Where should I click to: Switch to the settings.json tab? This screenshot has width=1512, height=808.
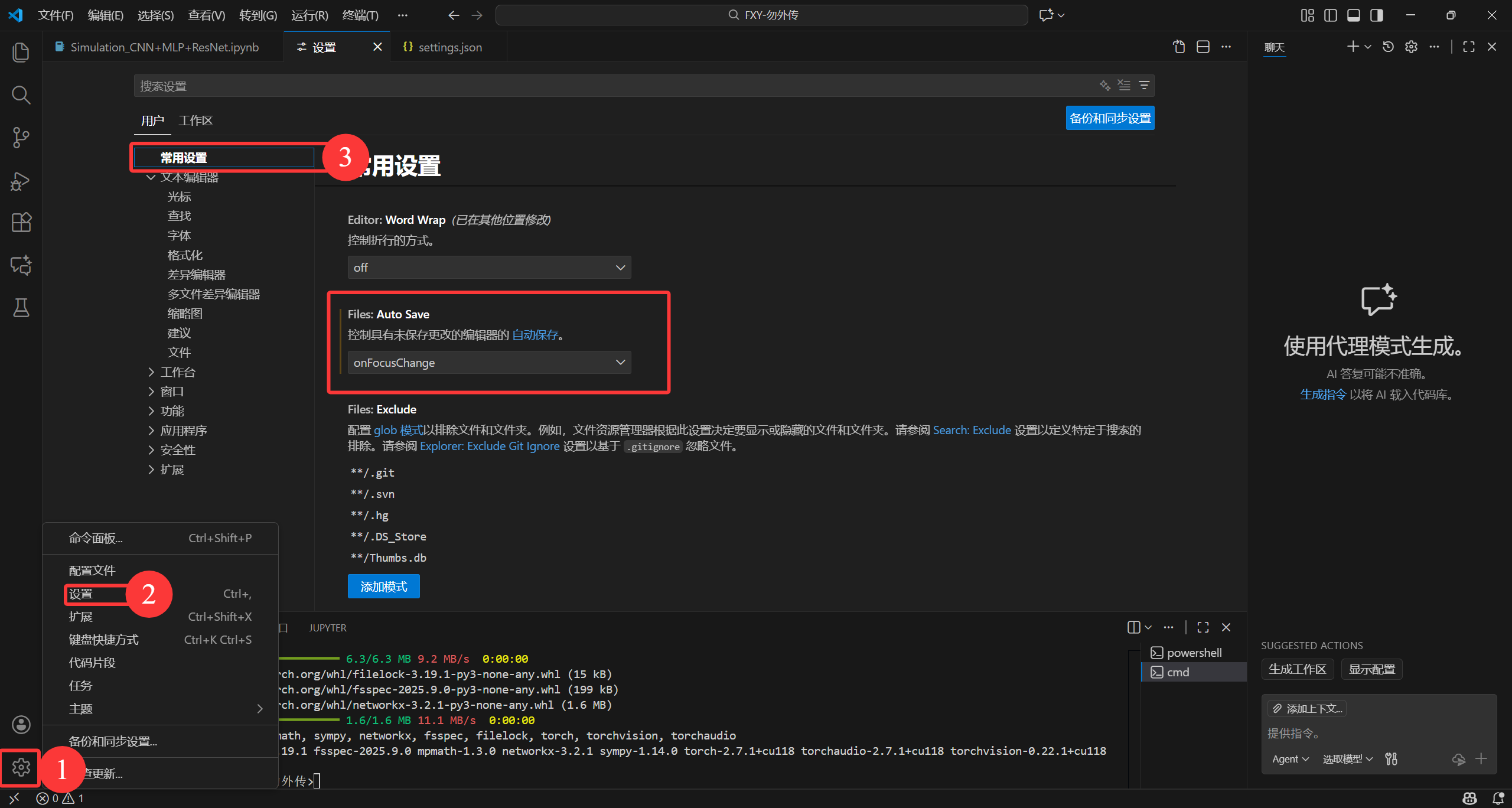(449, 47)
